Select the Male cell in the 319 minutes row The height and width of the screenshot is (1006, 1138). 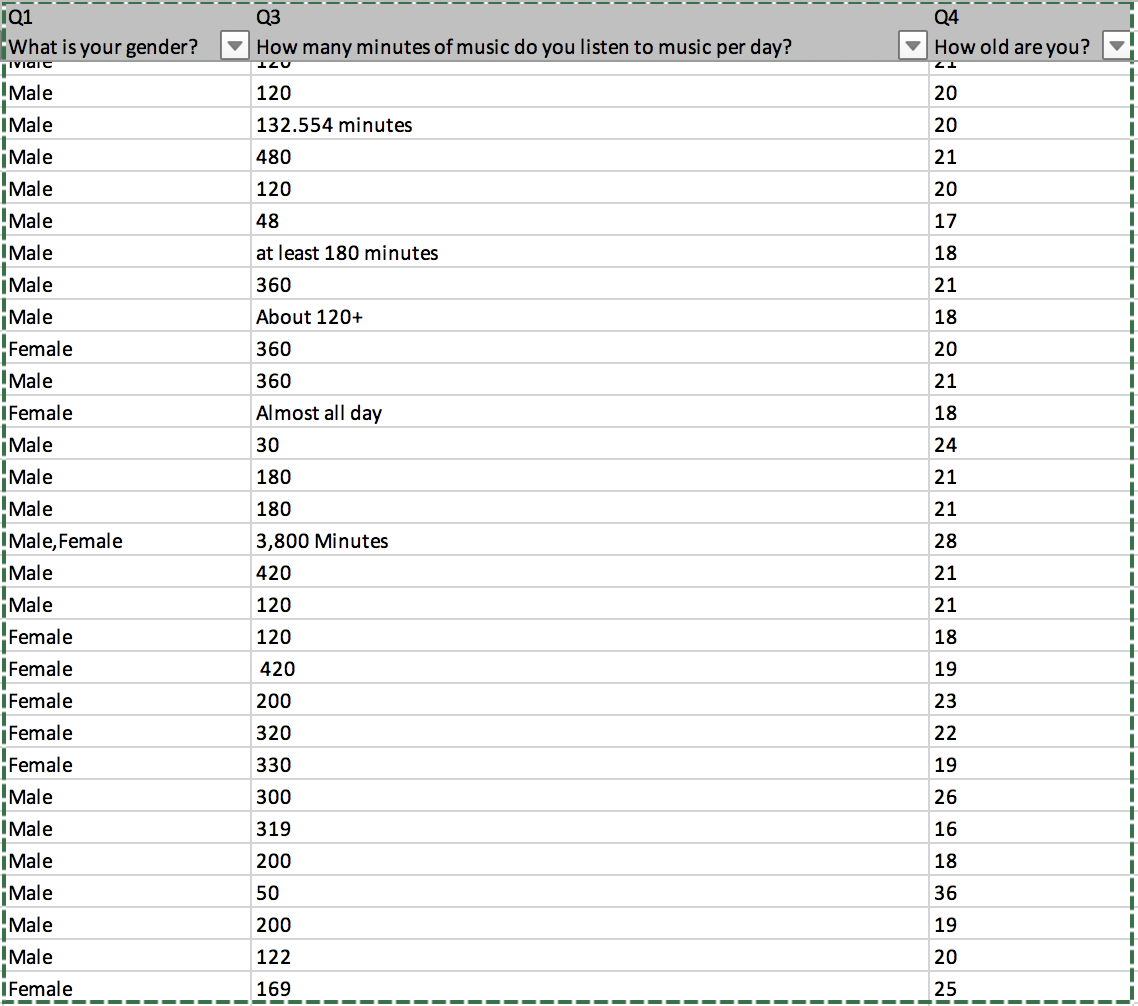128,829
